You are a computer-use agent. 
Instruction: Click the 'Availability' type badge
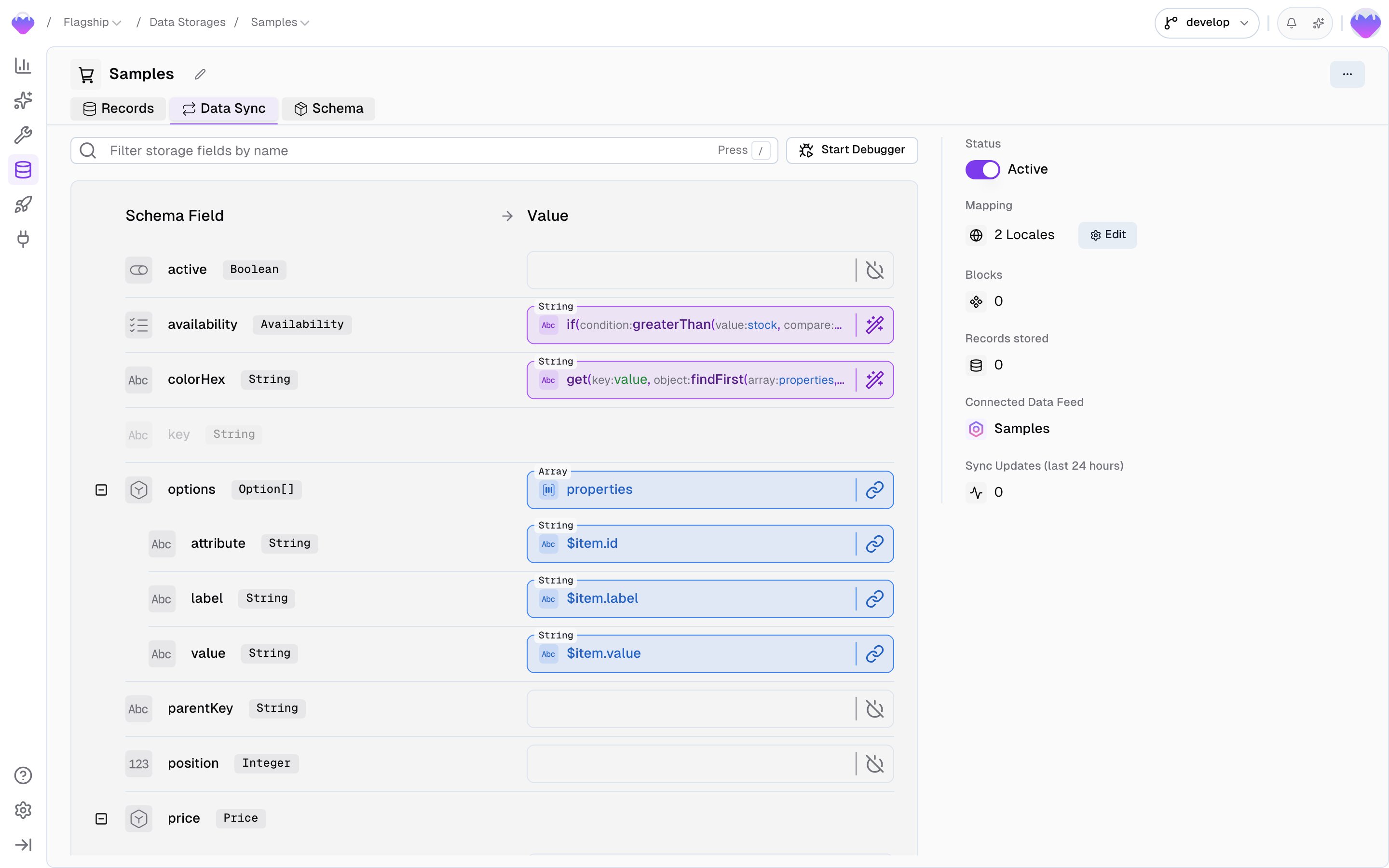(302, 325)
